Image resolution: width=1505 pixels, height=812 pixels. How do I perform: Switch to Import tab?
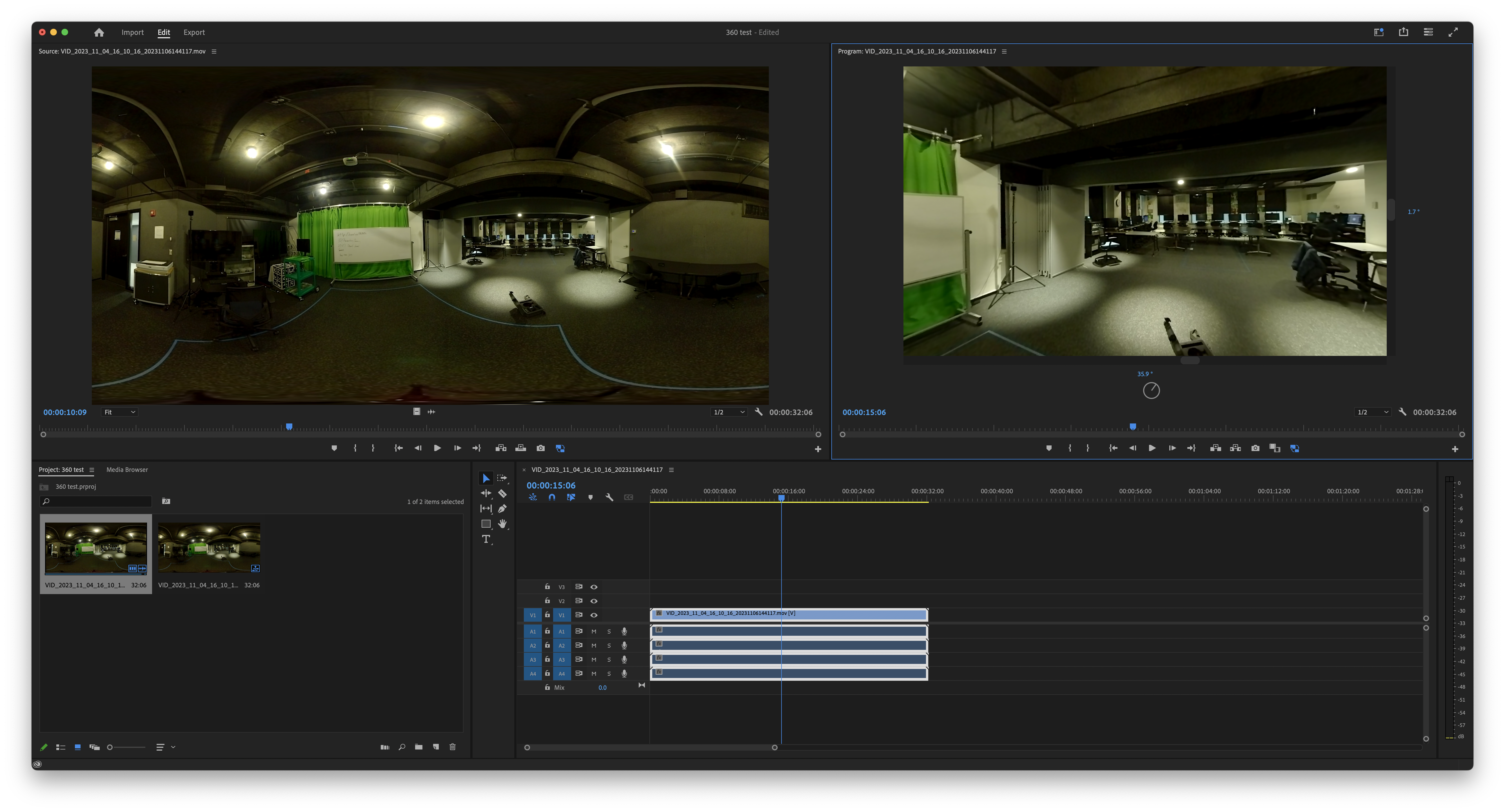click(133, 33)
